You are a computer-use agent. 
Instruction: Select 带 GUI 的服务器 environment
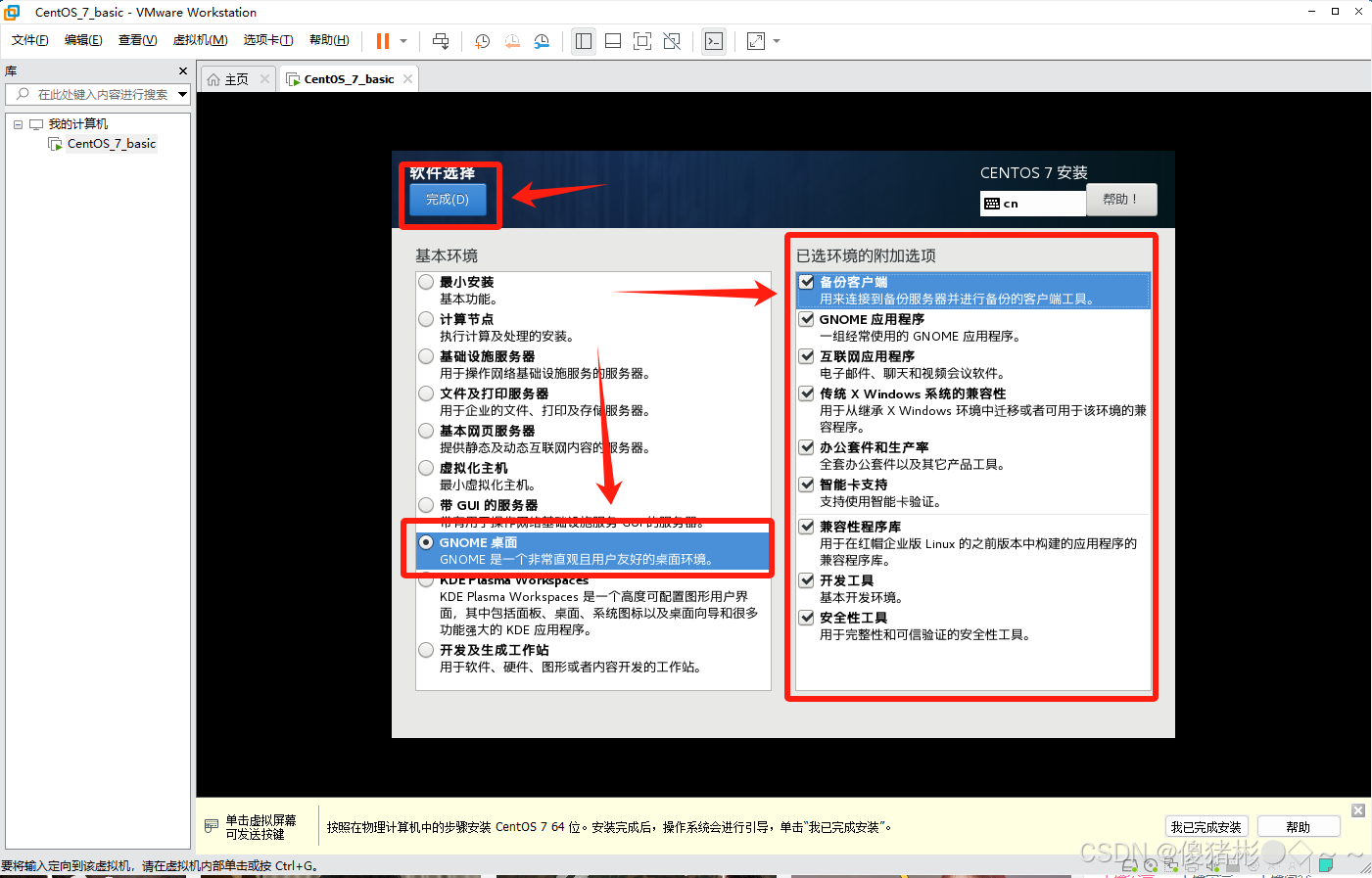[x=426, y=505]
